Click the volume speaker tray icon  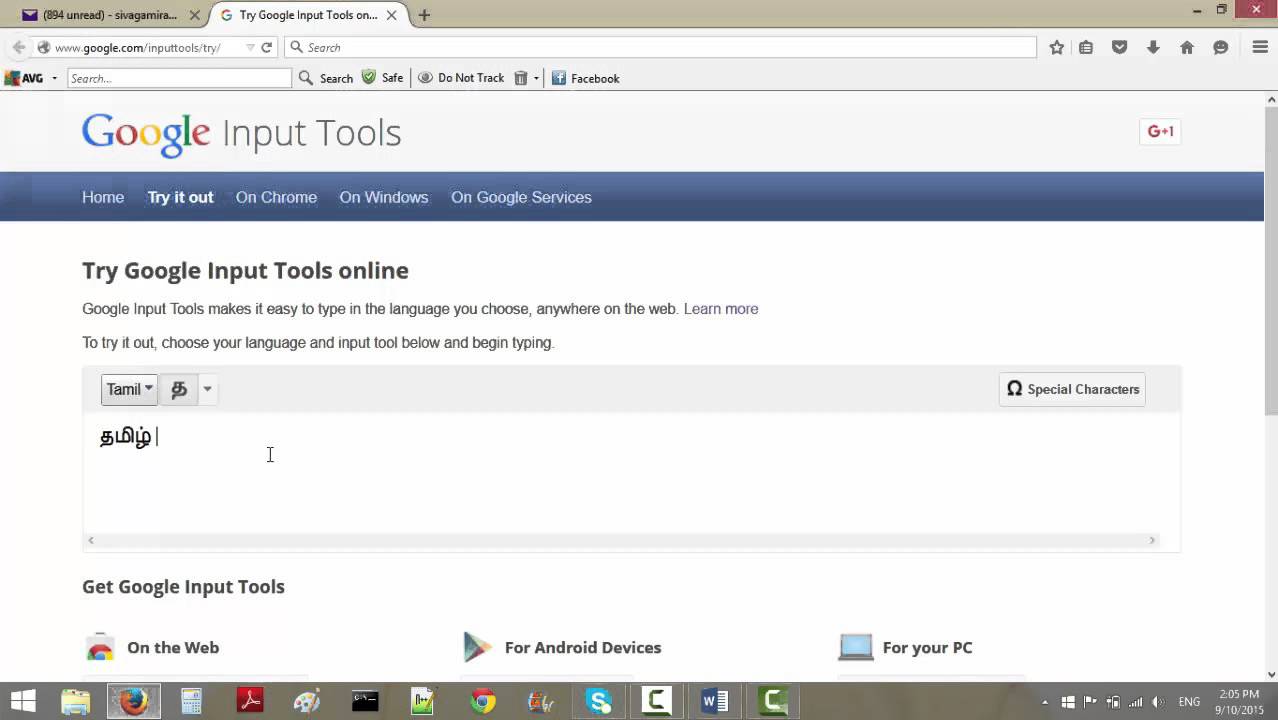(x=1158, y=701)
